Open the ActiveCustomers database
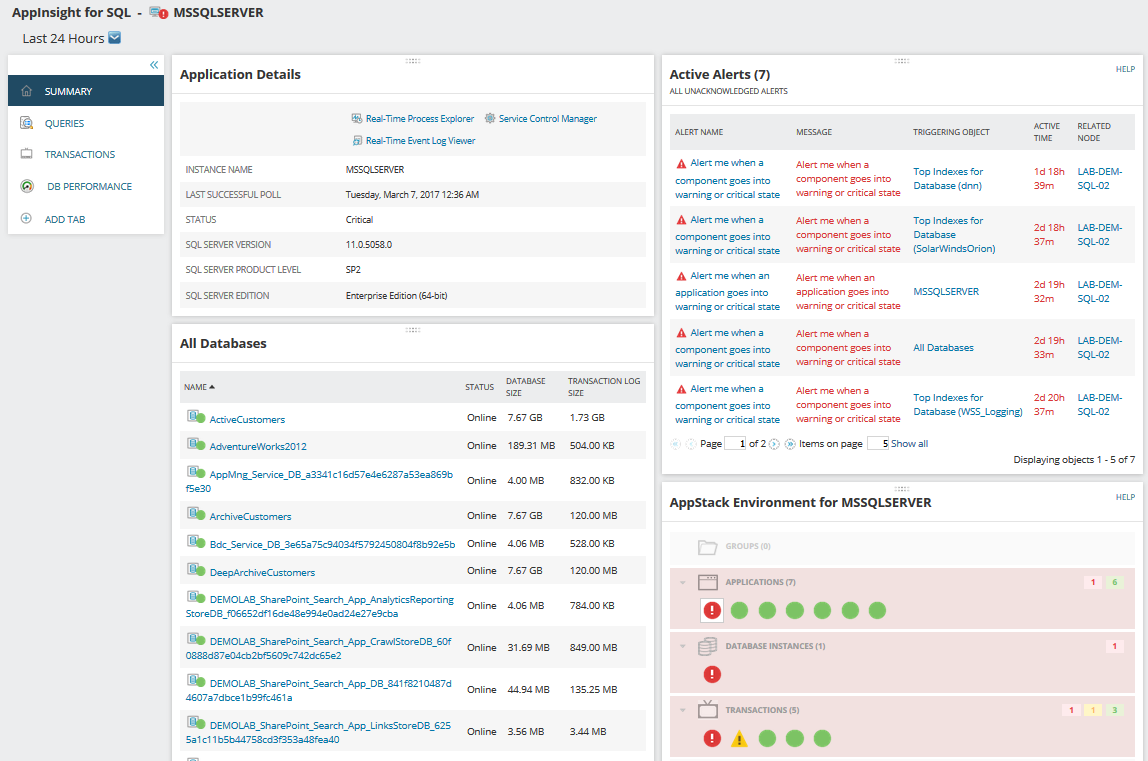This screenshot has width=1148, height=761. click(247, 420)
